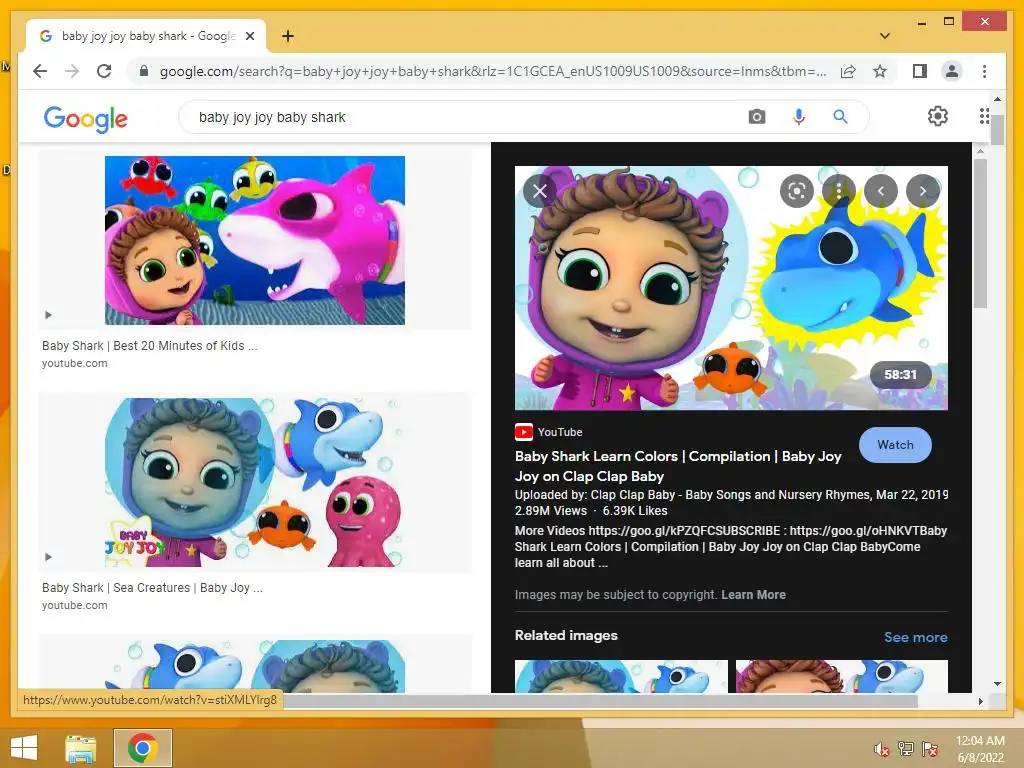The height and width of the screenshot is (768, 1024).
Task: Expand the tab search chevron
Action: [x=884, y=36]
